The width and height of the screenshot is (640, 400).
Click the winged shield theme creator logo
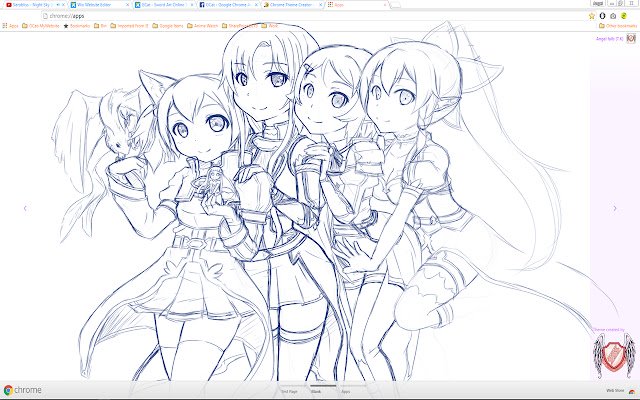(x=614, y=356)
